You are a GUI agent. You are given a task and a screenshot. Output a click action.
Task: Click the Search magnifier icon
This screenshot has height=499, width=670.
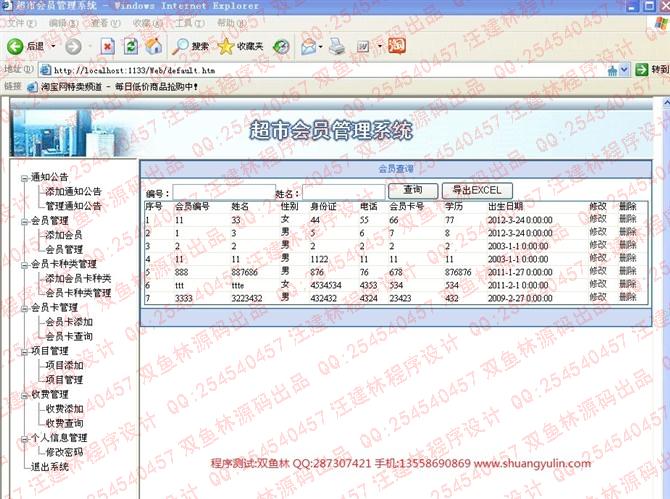coord(180,46)
